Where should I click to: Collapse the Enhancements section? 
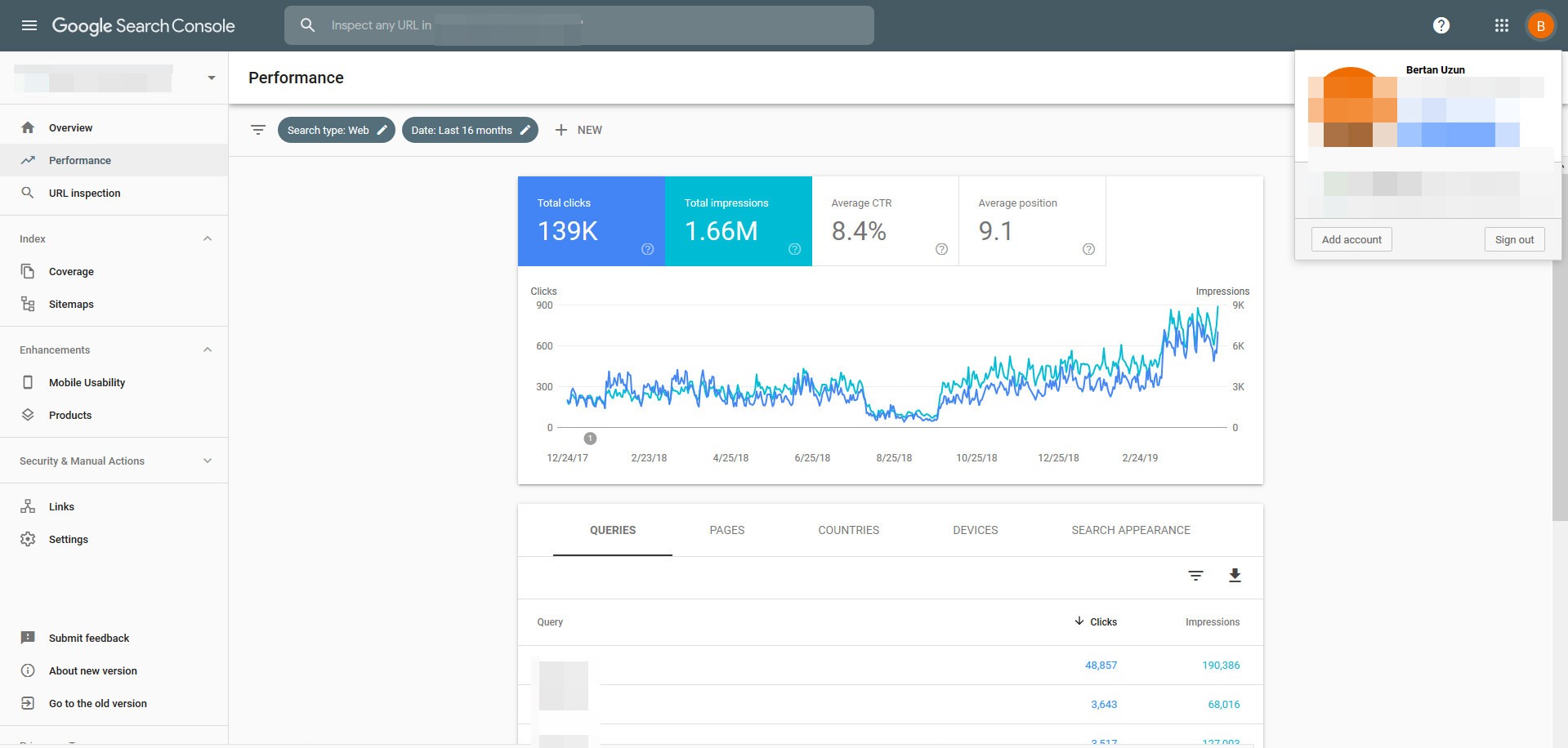(x=208, y=350)
